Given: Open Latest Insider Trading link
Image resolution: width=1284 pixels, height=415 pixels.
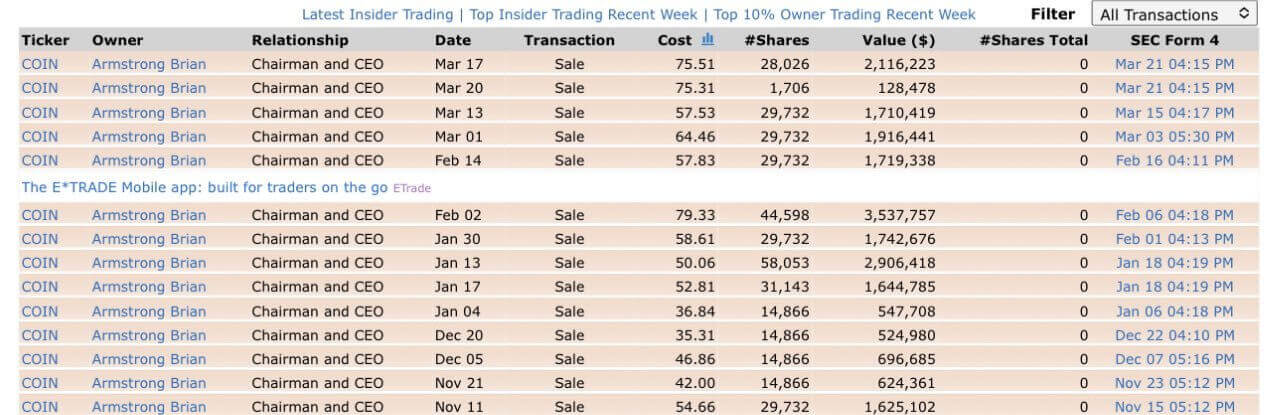Looking at the screenshot, I should (377, 14).
